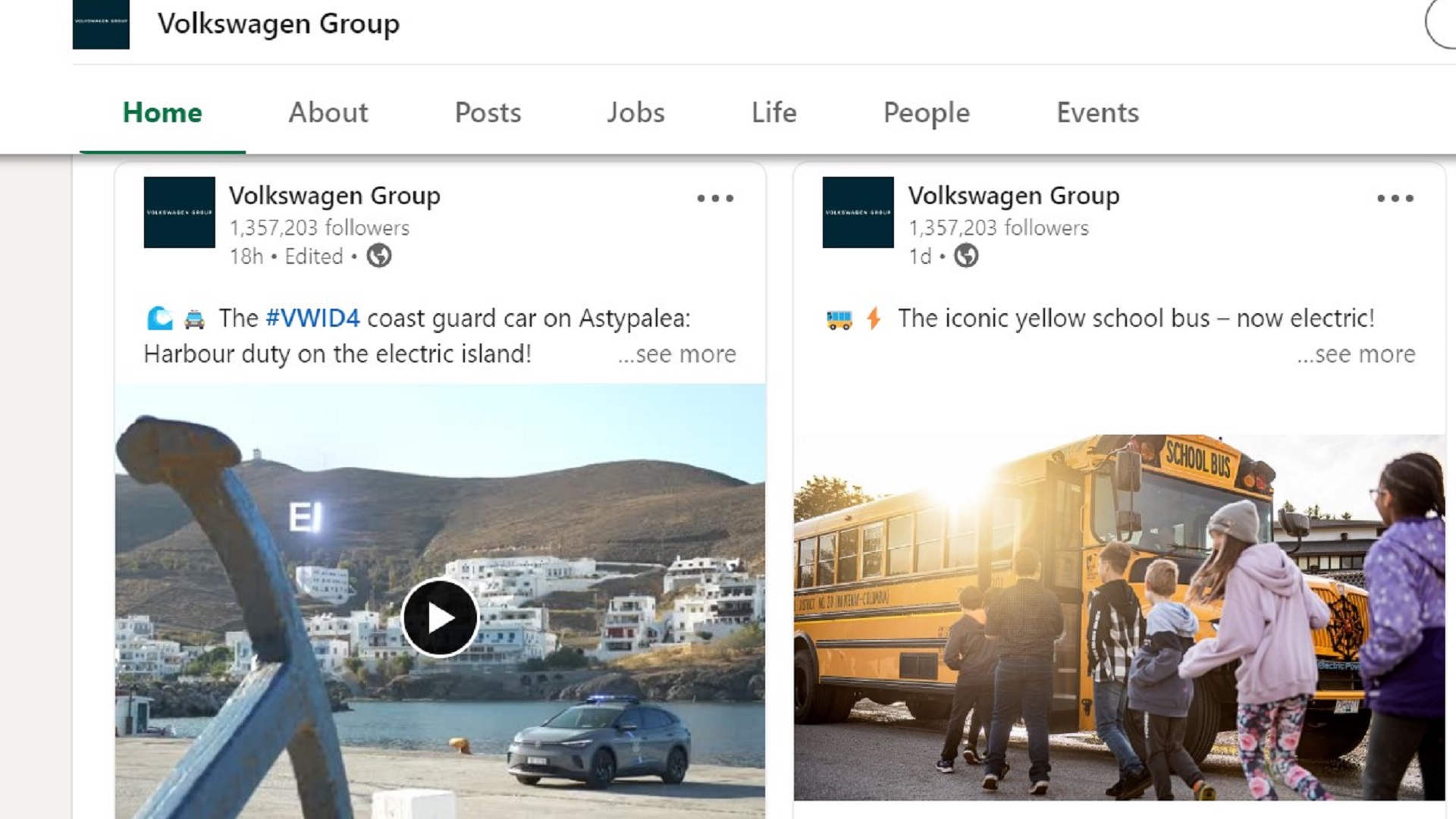Play the Astypalea coast guard video

click(x=440, y=617)
